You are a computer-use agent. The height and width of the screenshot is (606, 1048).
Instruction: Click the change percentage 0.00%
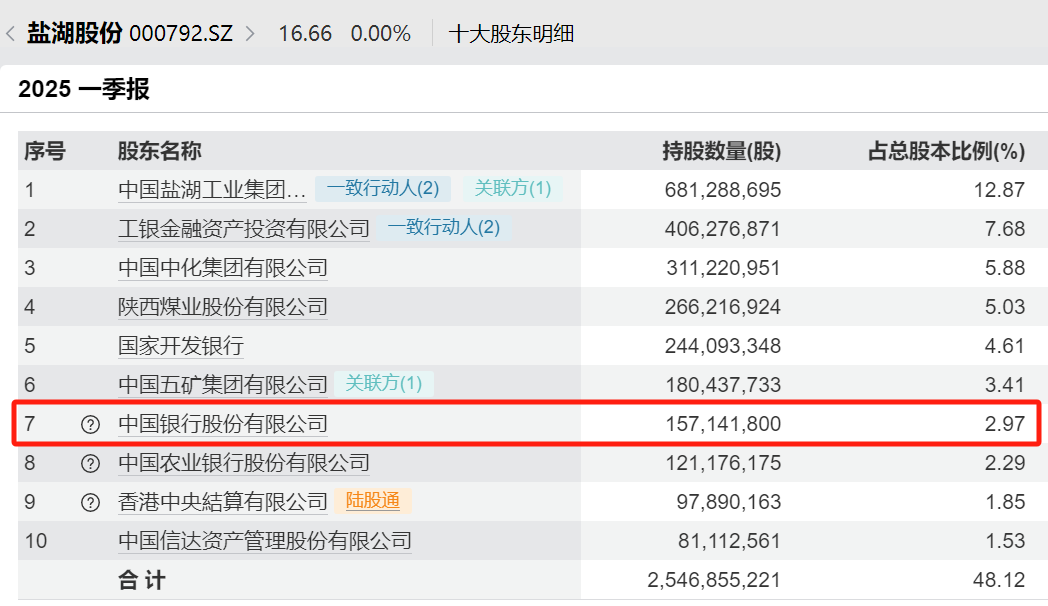(x=380, y=33)
